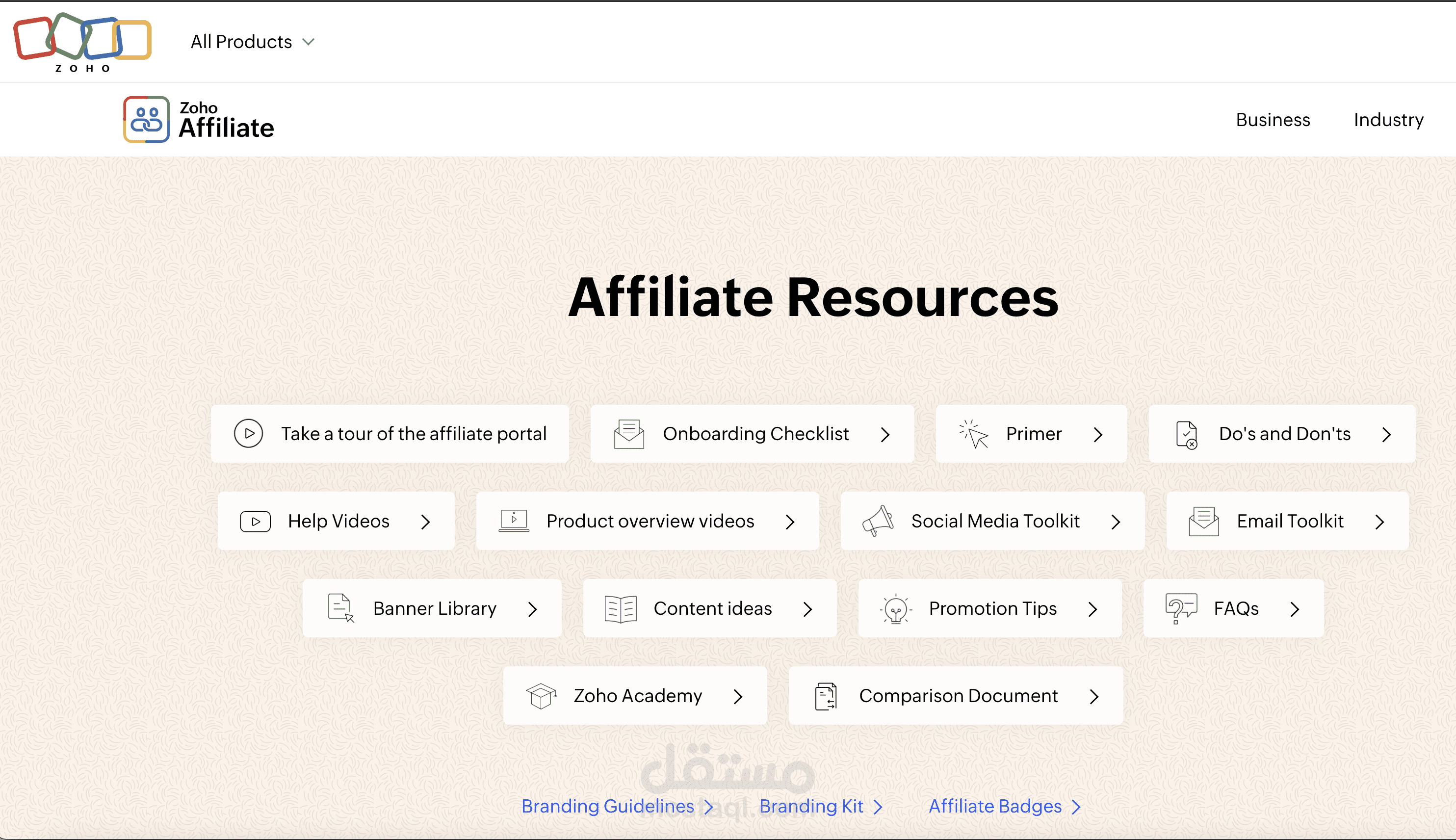The image size is (1456, 840).
Task: Open the Business menu item
Action: [x=1273, y=119]
